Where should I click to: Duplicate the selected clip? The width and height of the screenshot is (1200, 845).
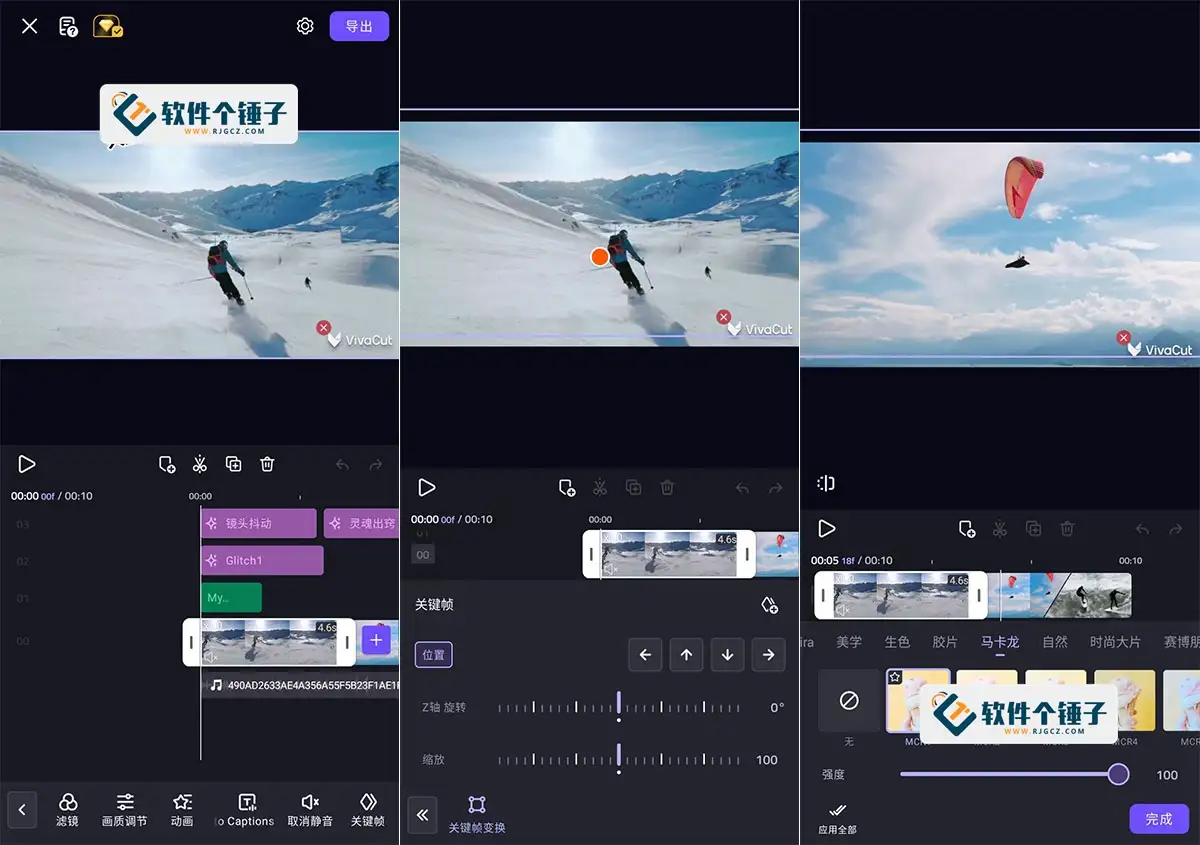tap(233, 463)
